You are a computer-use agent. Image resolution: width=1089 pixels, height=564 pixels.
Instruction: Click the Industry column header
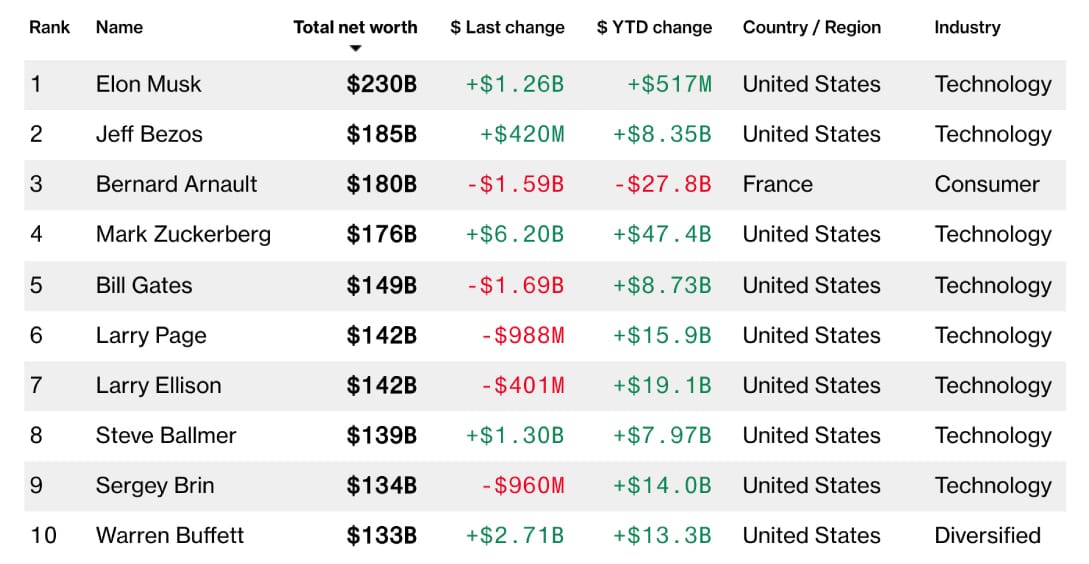coord(967,27)
